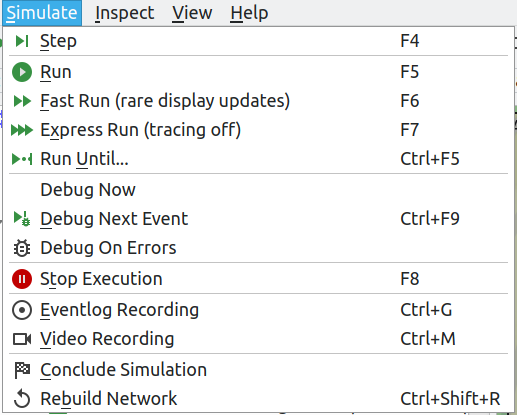Image resolution: width=517 pixels, height=415 pixels.
Task: Toggle Video Recording
Action: pos(258,339)
